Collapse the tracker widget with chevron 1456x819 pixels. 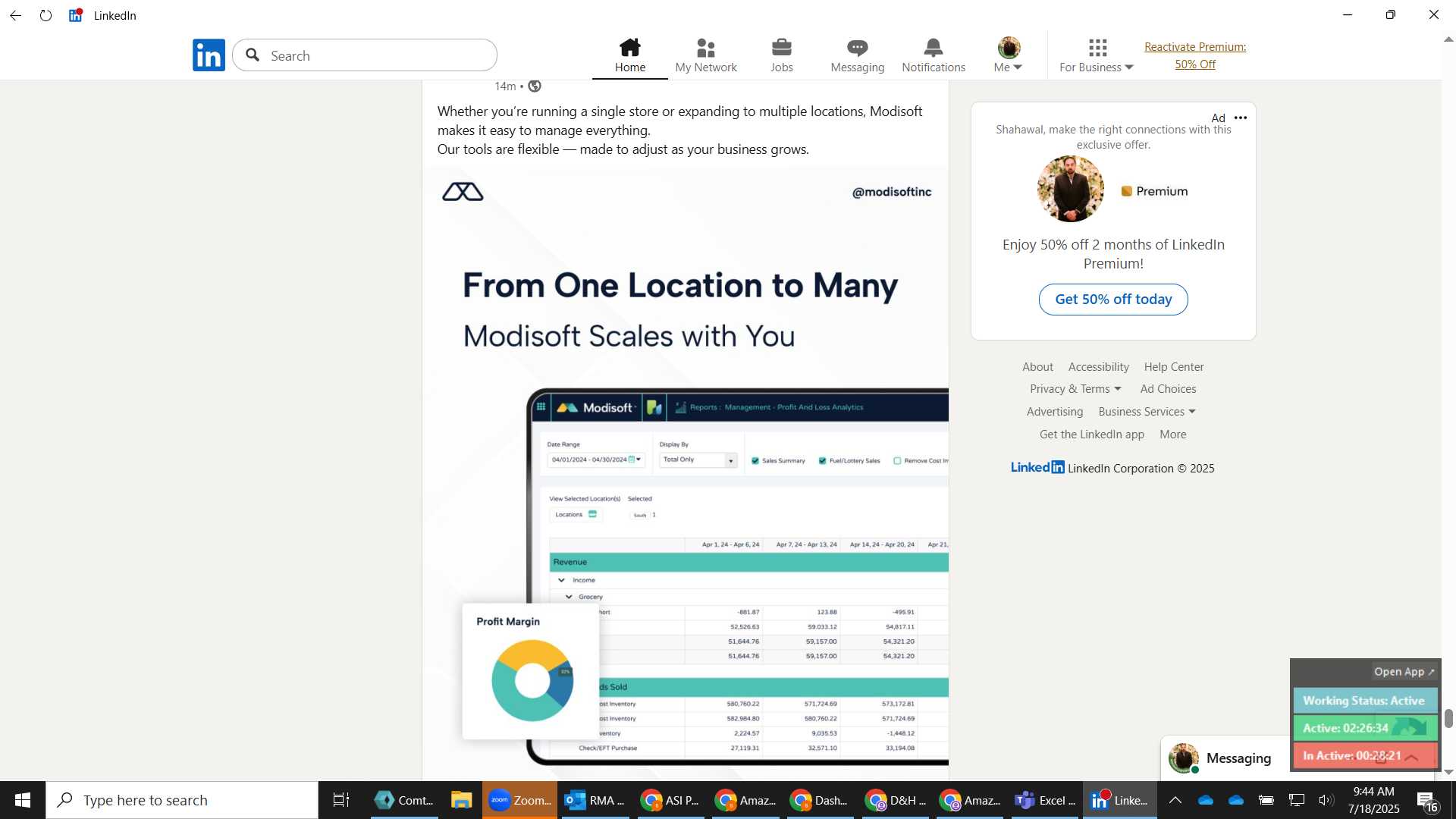1412,757
